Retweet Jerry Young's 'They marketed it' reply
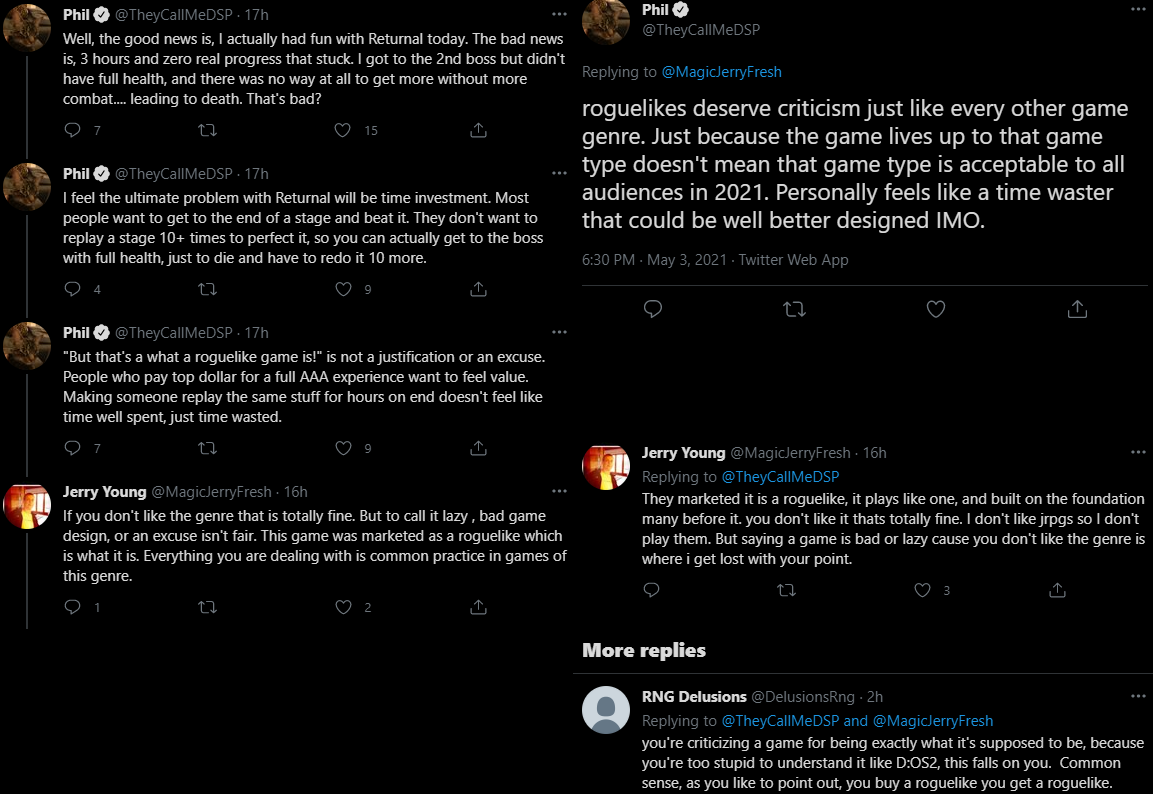Screen dimensions: 1153x794 [x=787, y=590]
